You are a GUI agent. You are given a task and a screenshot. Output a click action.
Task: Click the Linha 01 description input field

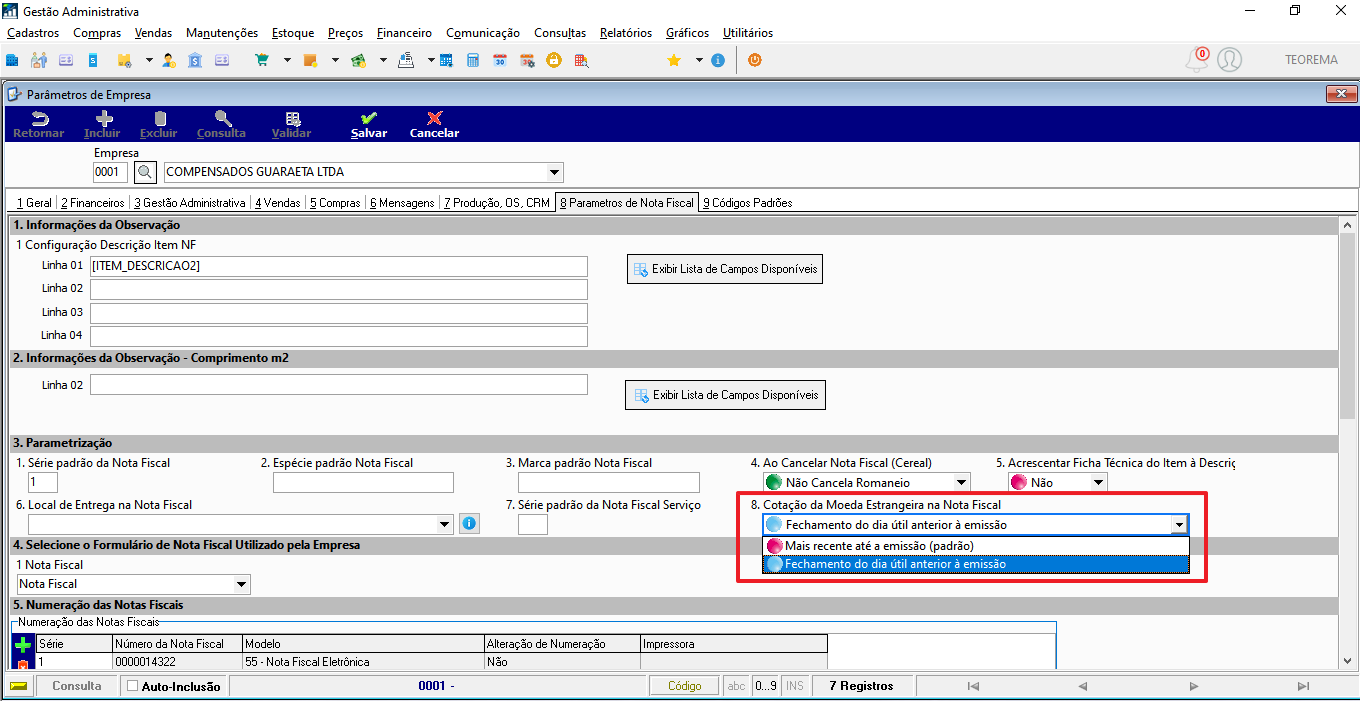click(339, 266)
